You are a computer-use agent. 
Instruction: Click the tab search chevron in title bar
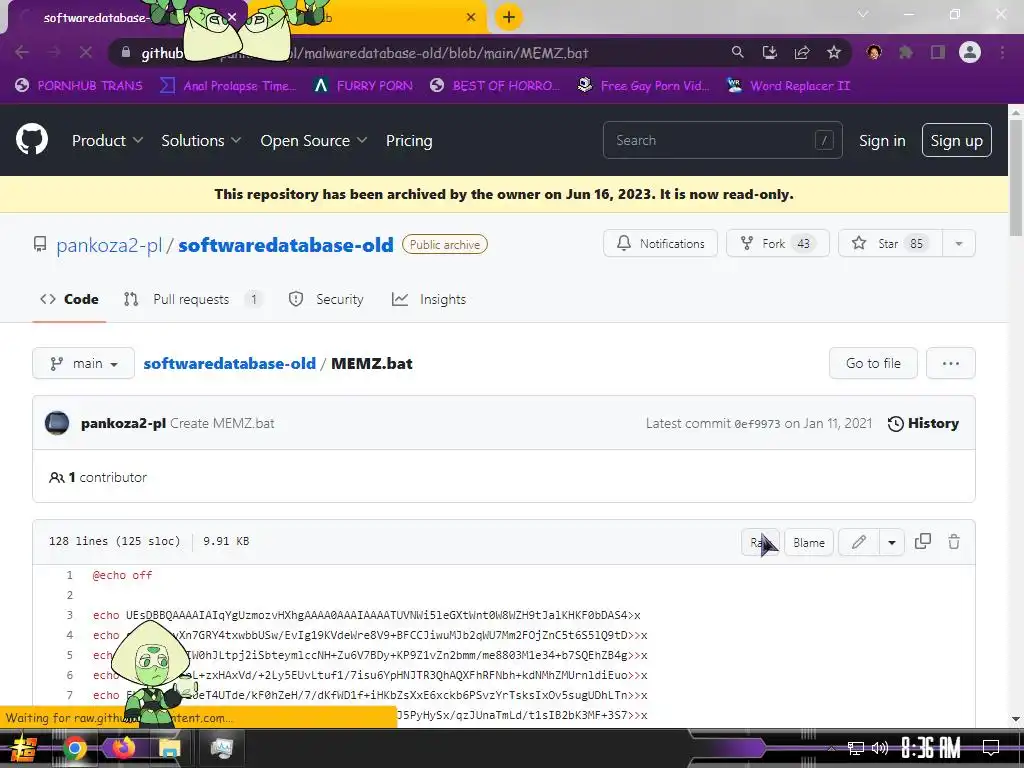[863, 14]
